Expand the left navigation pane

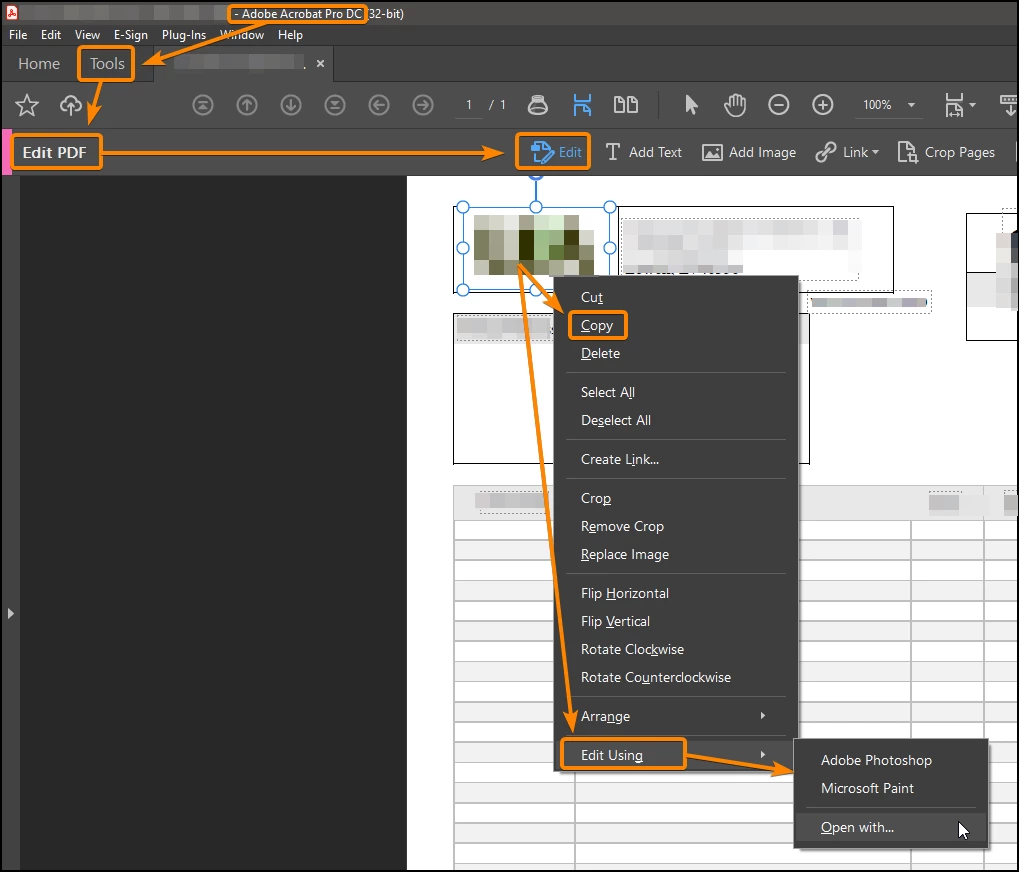(x=10, y=613)
